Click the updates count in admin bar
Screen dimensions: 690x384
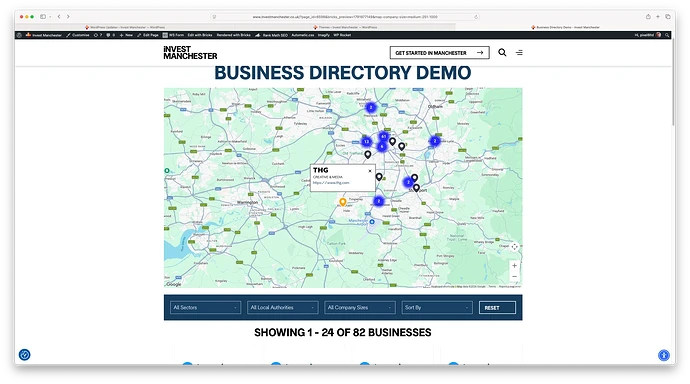coord(98,35)
